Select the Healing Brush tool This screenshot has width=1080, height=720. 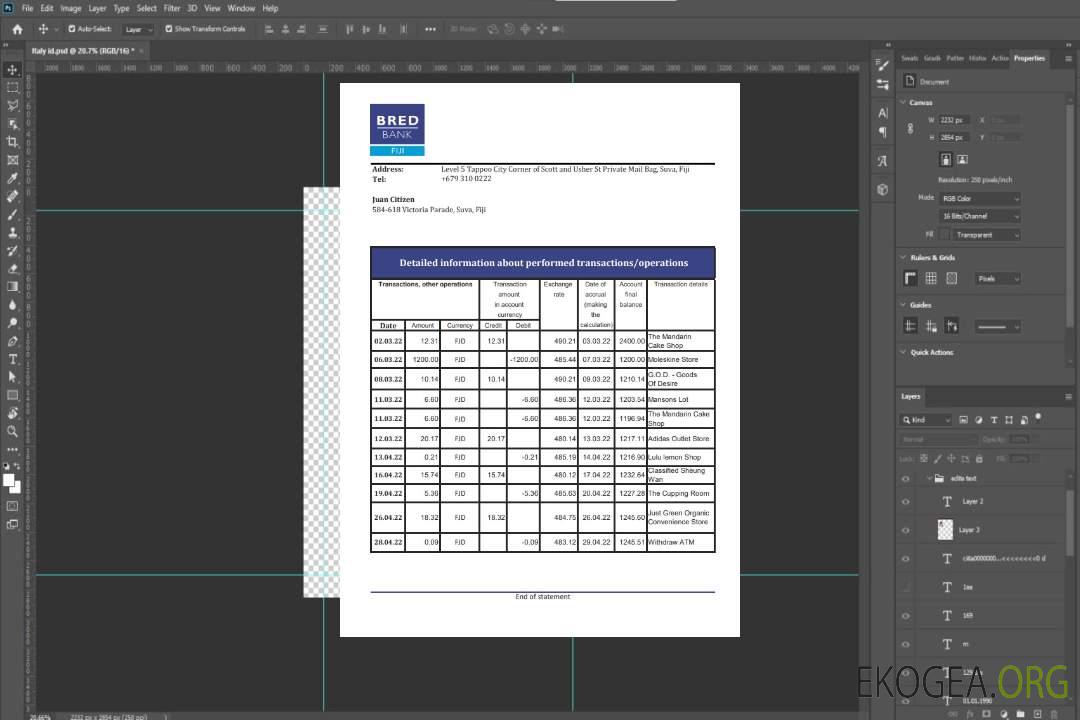point(12,196)
